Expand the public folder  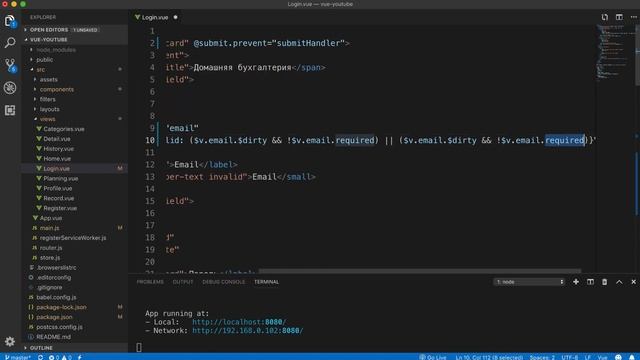coord(31,60)
